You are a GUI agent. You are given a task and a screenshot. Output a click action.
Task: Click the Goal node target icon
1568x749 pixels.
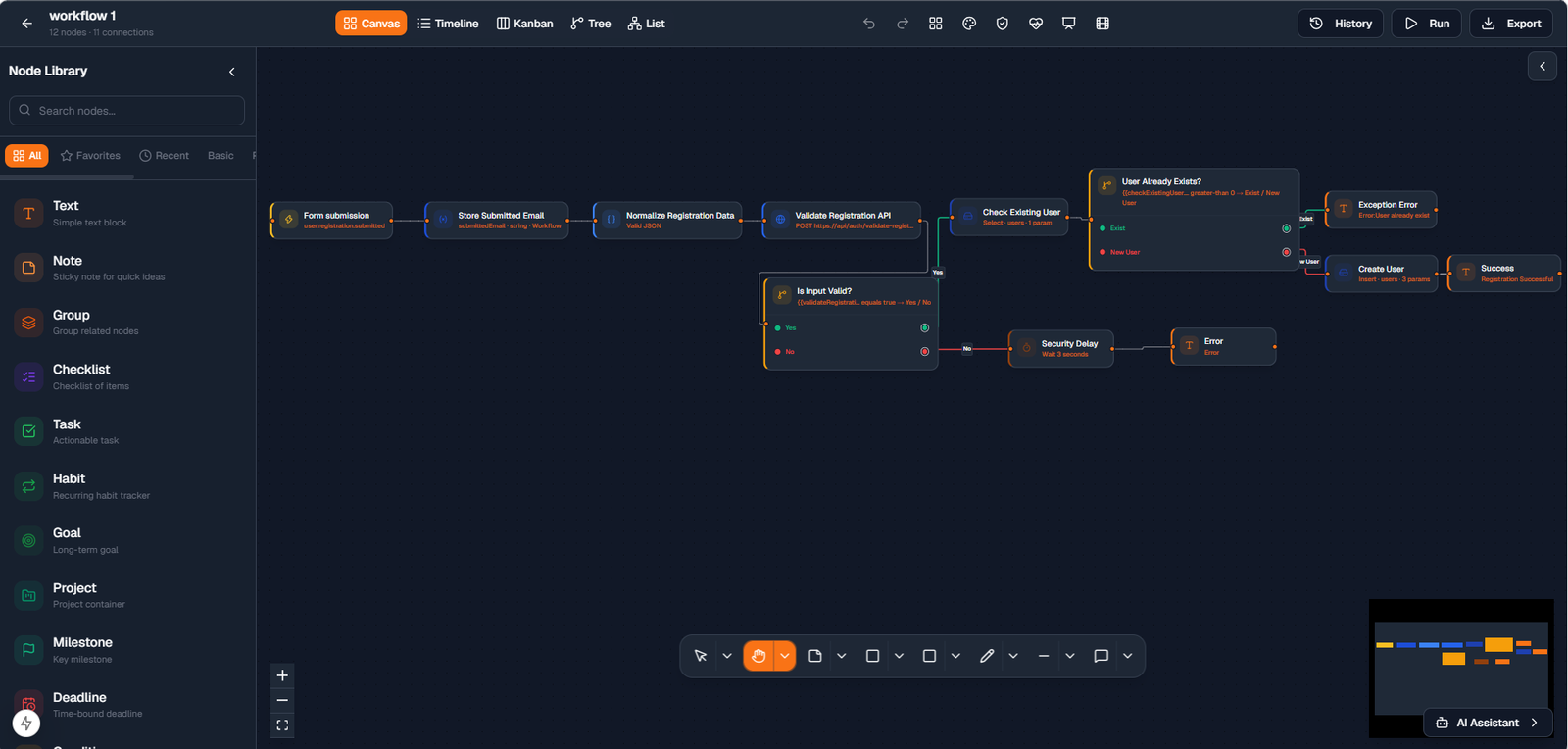[x=28, y=540]
